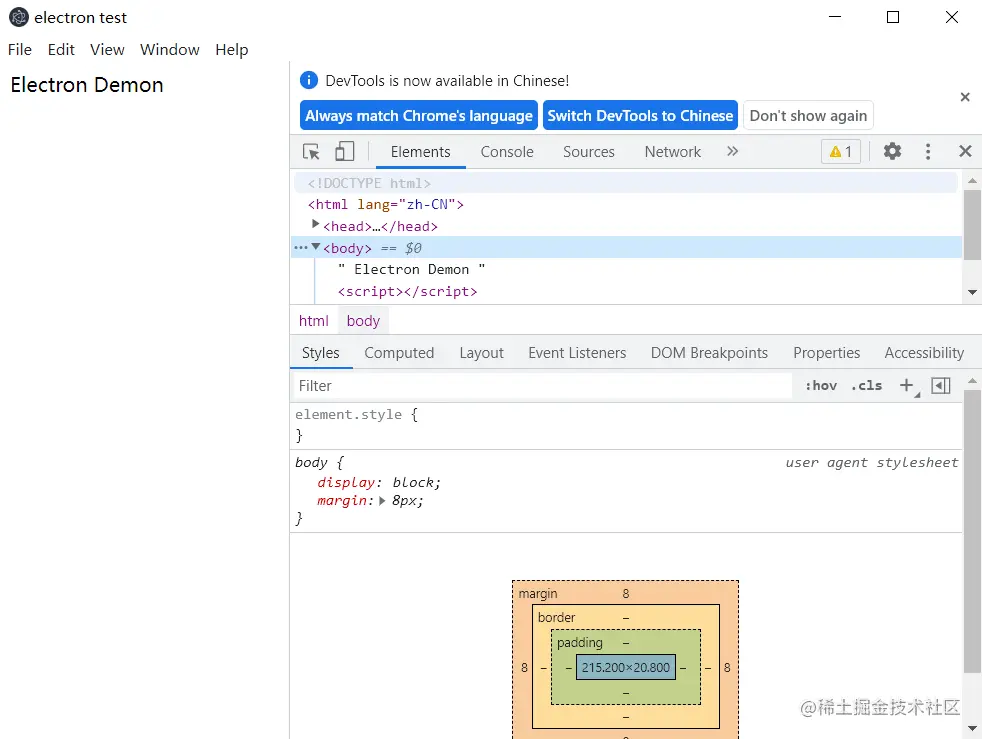
Task: Expand the margin shorthand property triangle
Action: pos(382,500)
